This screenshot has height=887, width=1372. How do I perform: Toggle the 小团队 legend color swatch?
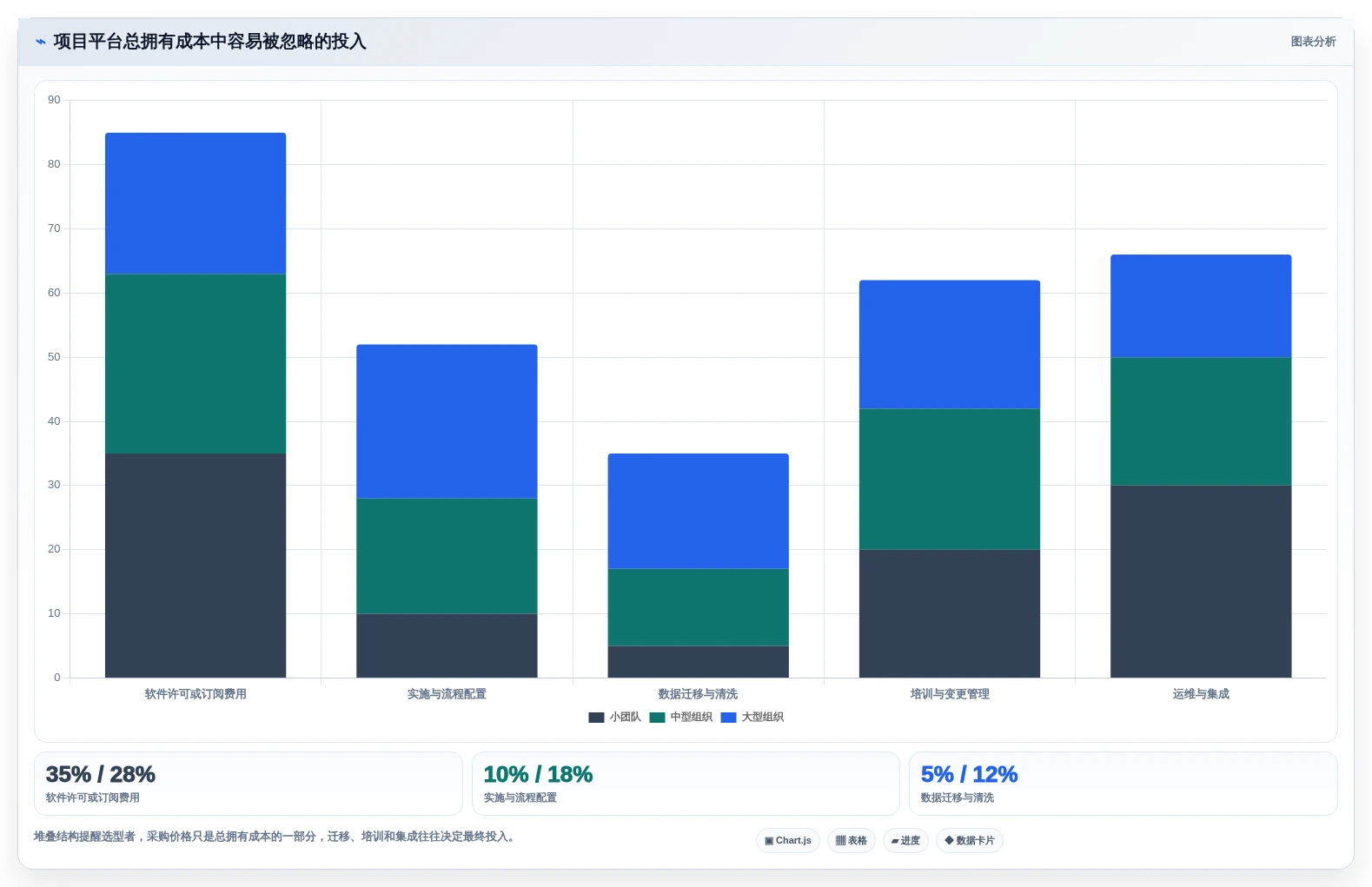pos(596,718)
